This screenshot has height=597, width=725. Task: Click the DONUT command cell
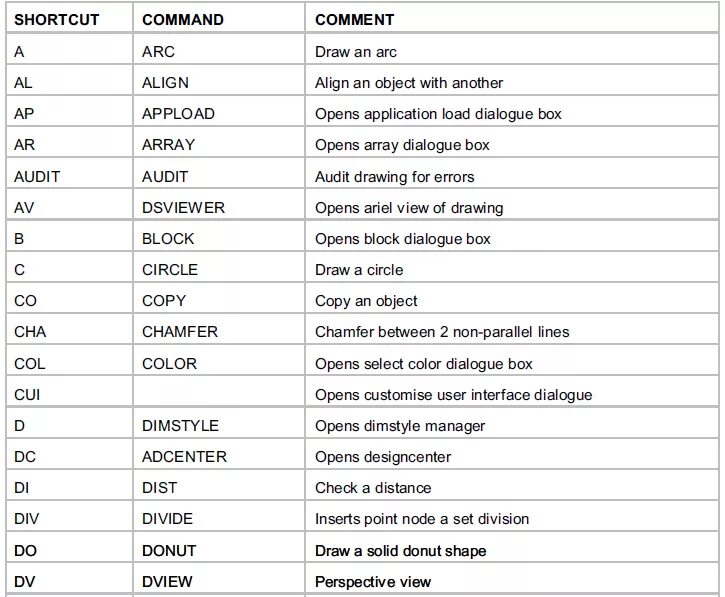coord(169,551)
